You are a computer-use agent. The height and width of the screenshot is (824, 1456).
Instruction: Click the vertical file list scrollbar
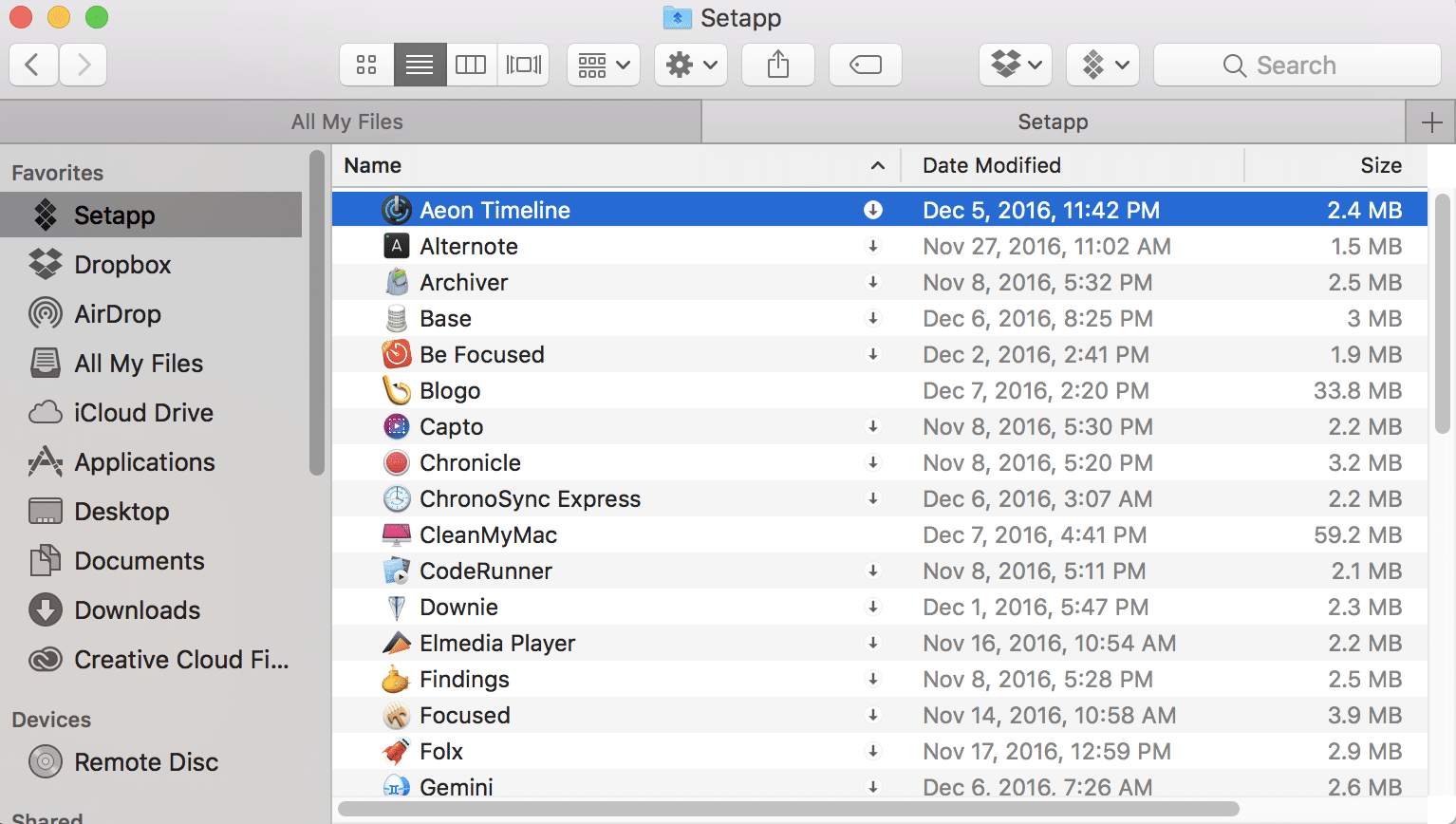coord(1443,312)
